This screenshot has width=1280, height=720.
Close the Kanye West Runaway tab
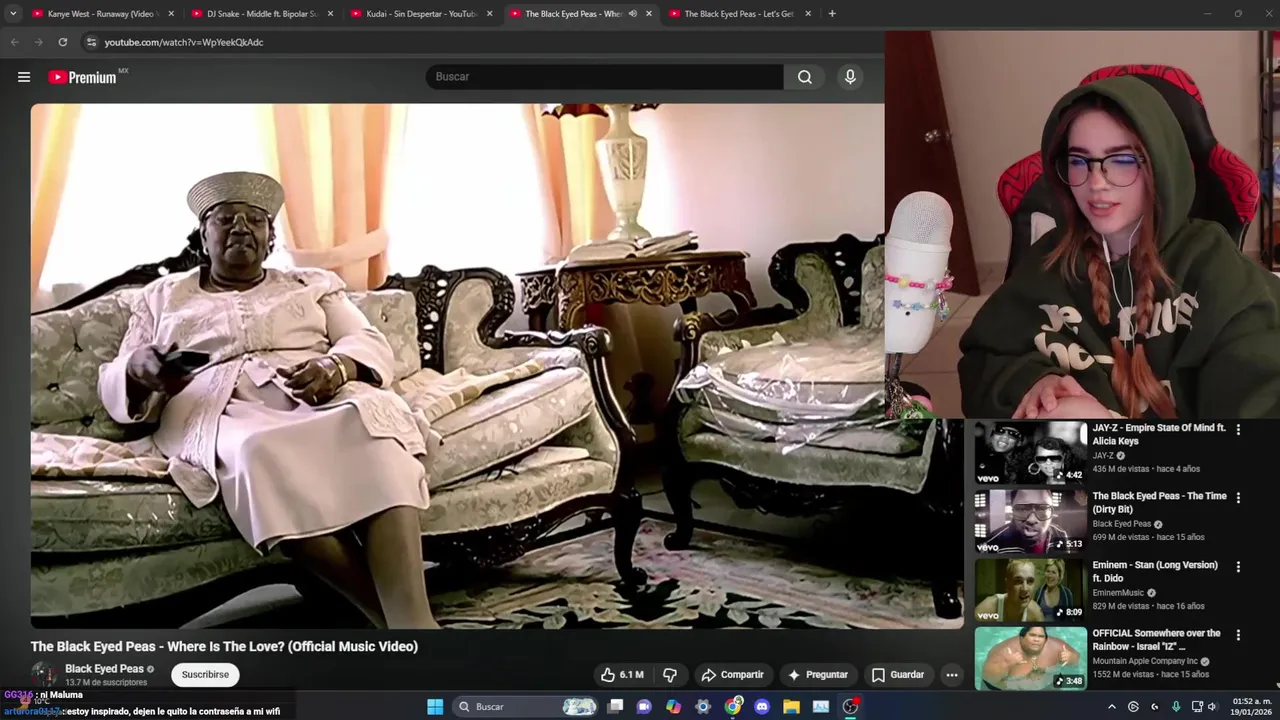[x=171, y=14]
